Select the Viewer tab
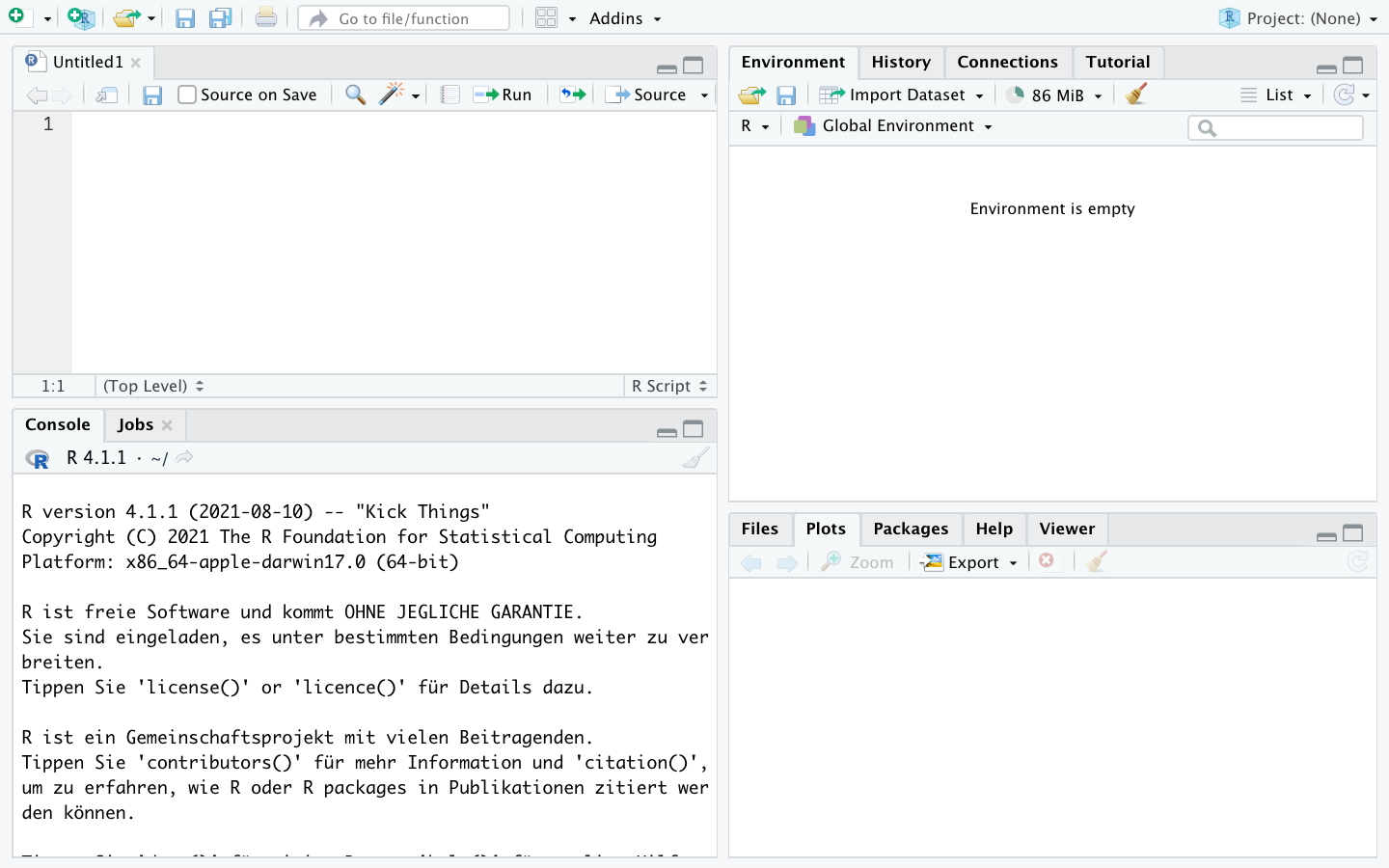1389x868 pixels. (1067, 529)
